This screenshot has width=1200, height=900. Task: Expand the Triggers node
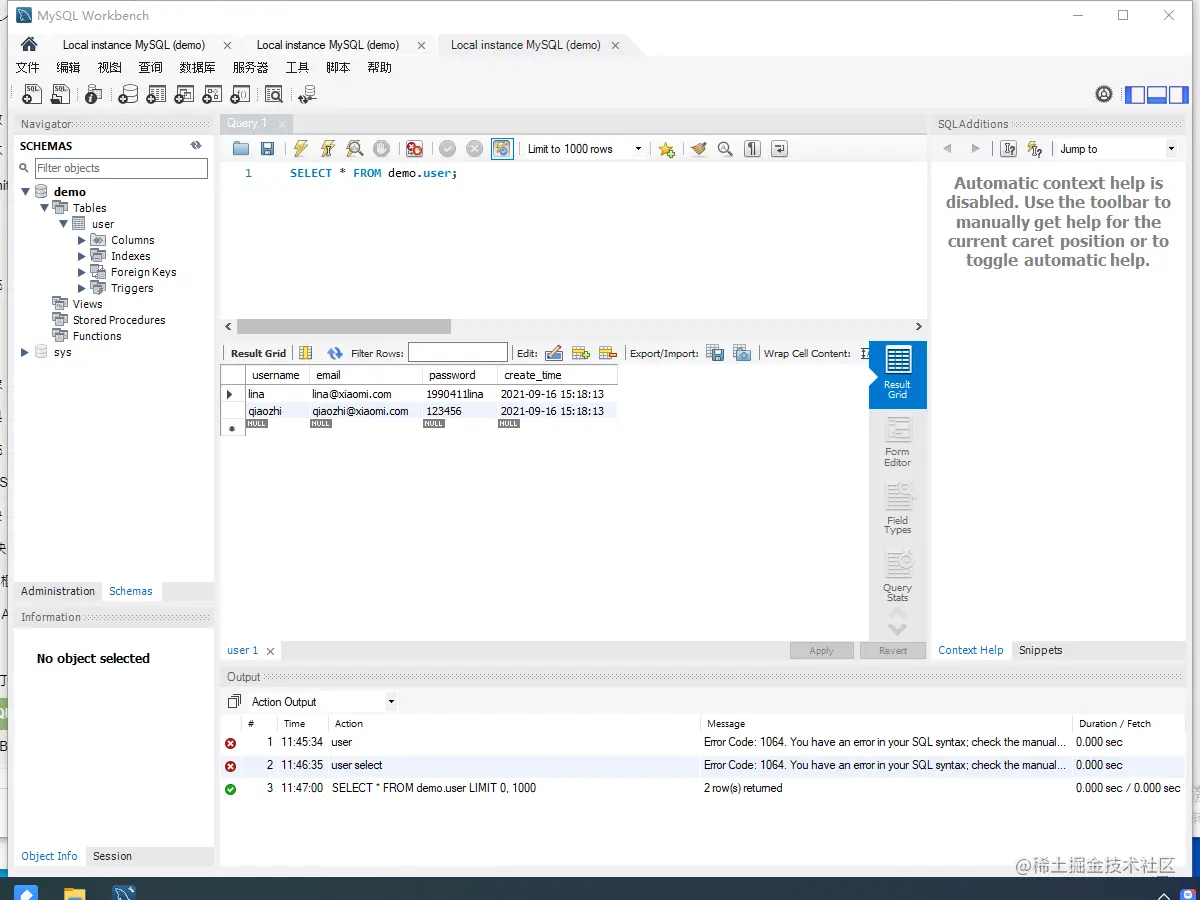pos(82,288)
